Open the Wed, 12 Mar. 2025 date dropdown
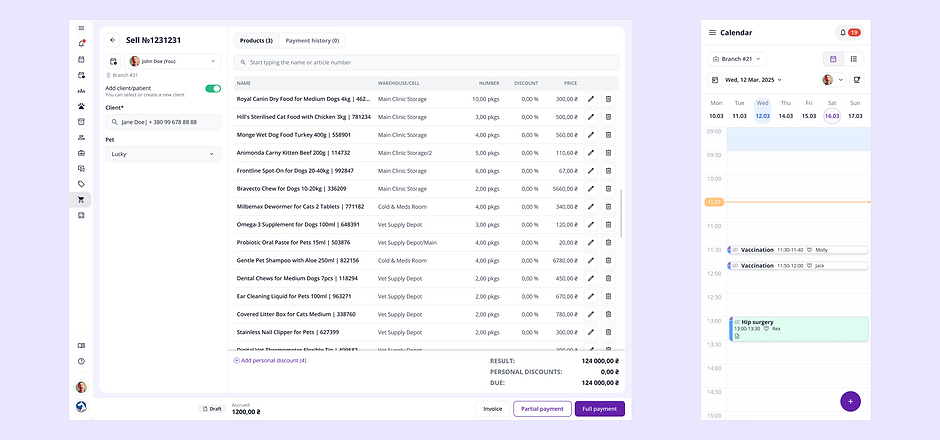The height and width of the screenshot is (440, 940). click(754, 79)
